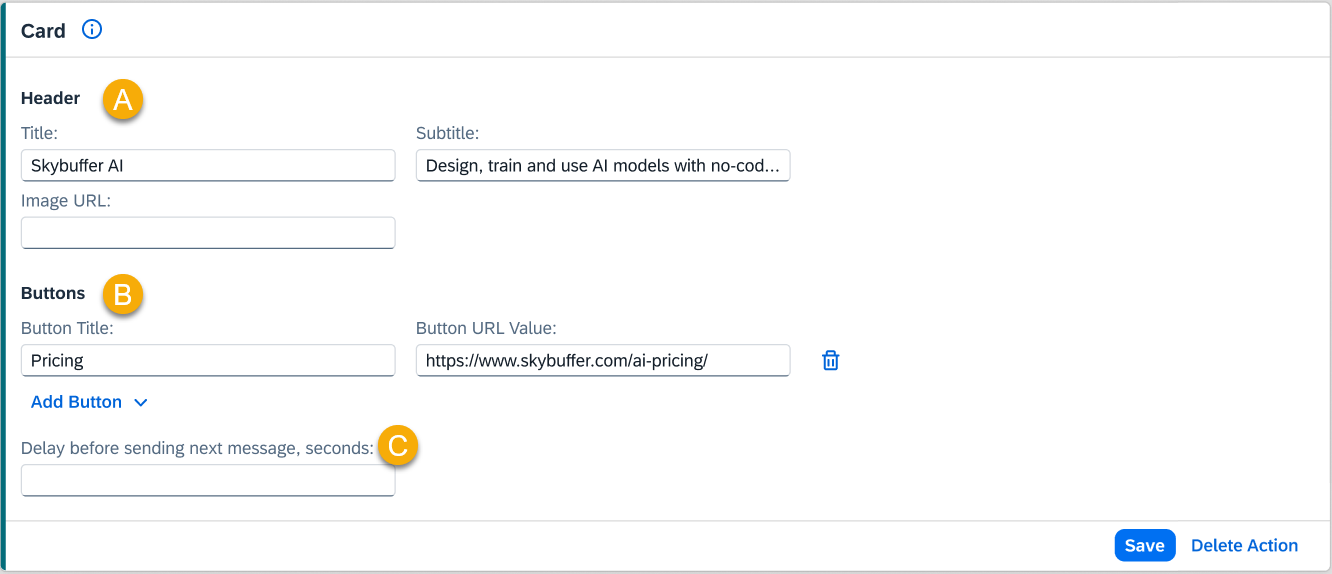
Task: Click the Card panel heading text
Action: [43, 31]
